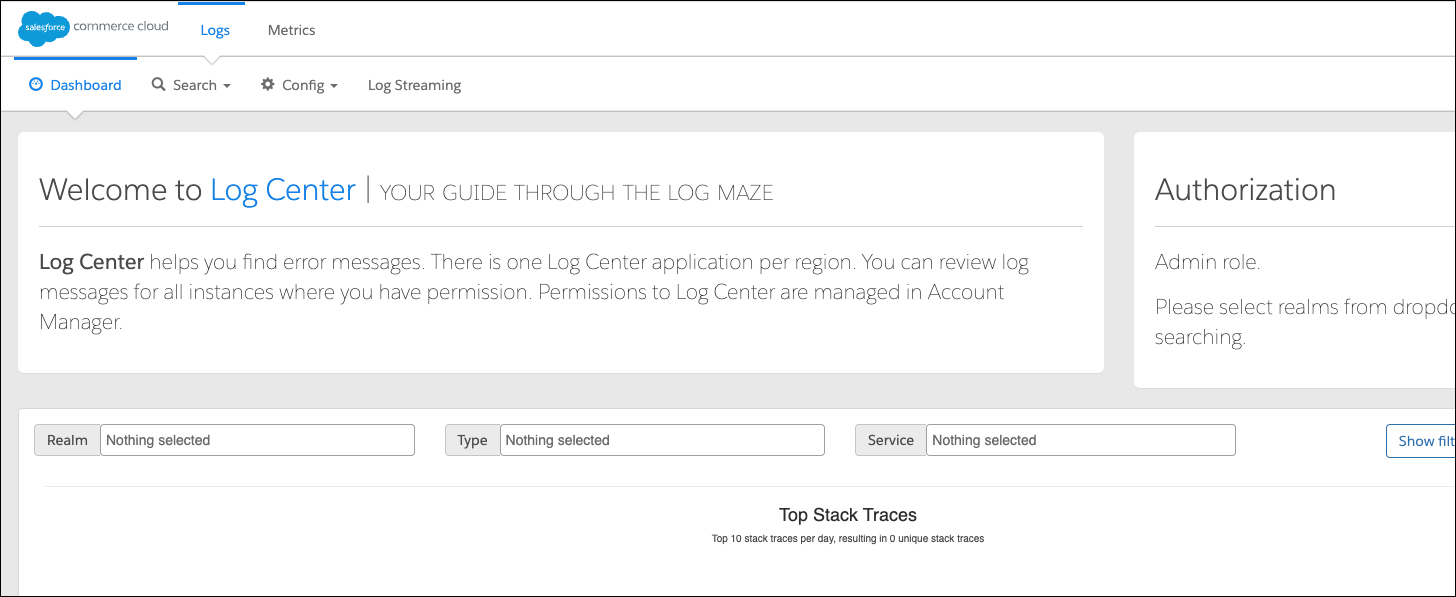Click the grey Realm label

pyautogui.click(x=67, y=440)
